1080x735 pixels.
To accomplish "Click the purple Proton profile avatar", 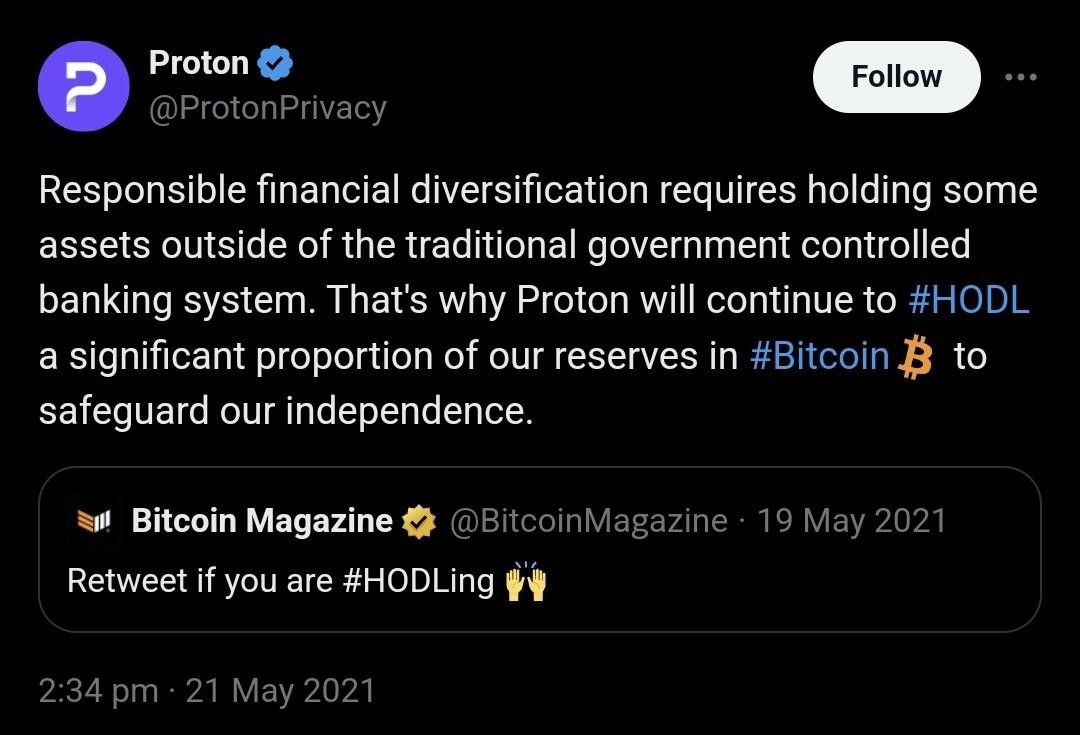I will [x=84, y=86].
